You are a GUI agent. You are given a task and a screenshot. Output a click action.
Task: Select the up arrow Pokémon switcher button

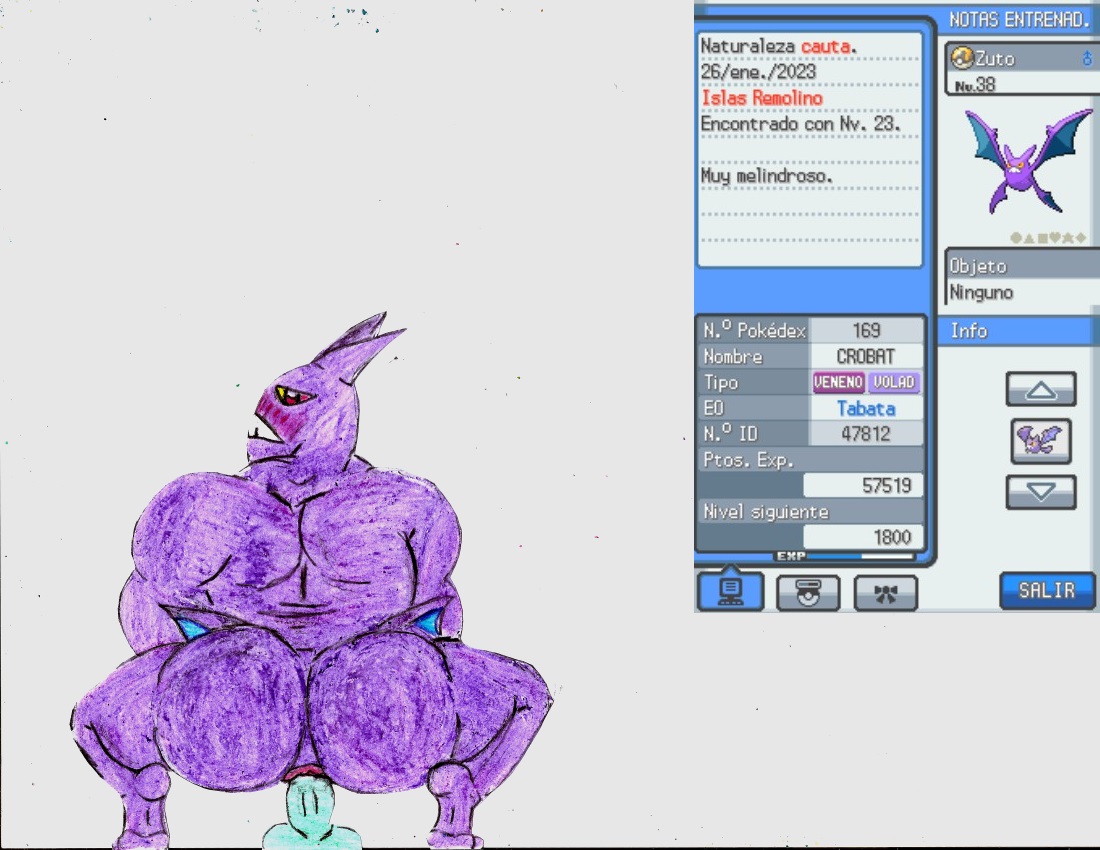1041,389
